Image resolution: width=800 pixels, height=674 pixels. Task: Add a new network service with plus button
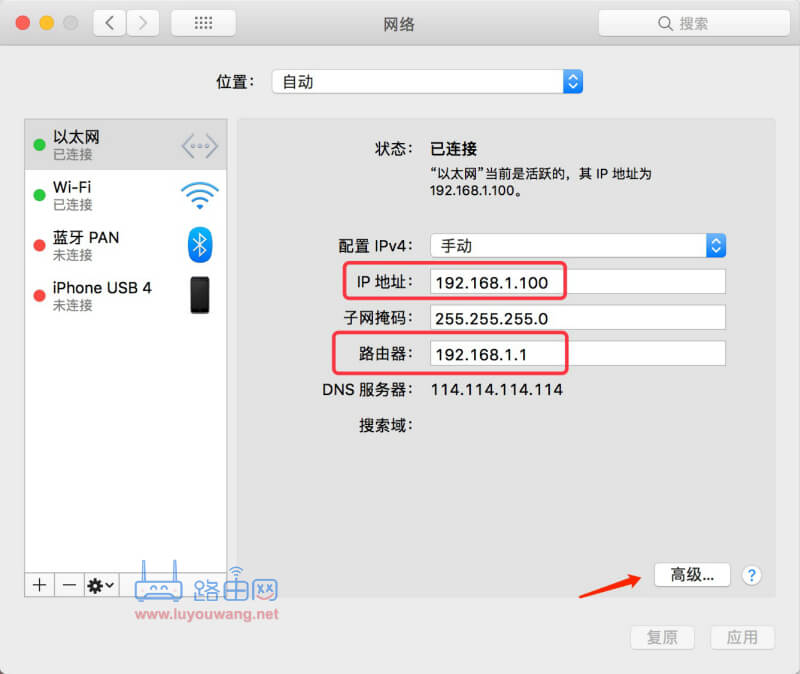(x=39, y=585)
